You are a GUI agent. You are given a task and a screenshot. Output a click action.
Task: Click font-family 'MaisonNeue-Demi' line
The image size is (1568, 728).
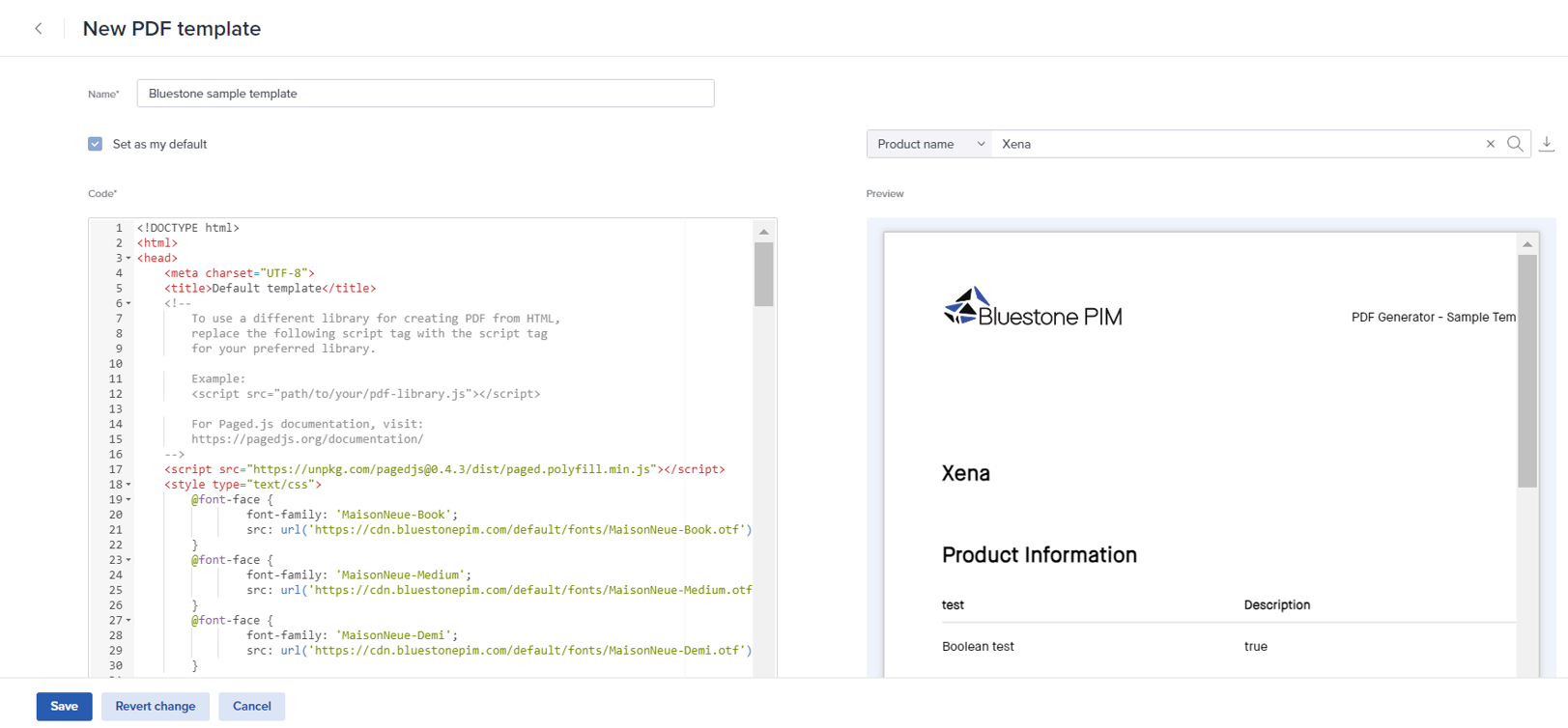352,635
